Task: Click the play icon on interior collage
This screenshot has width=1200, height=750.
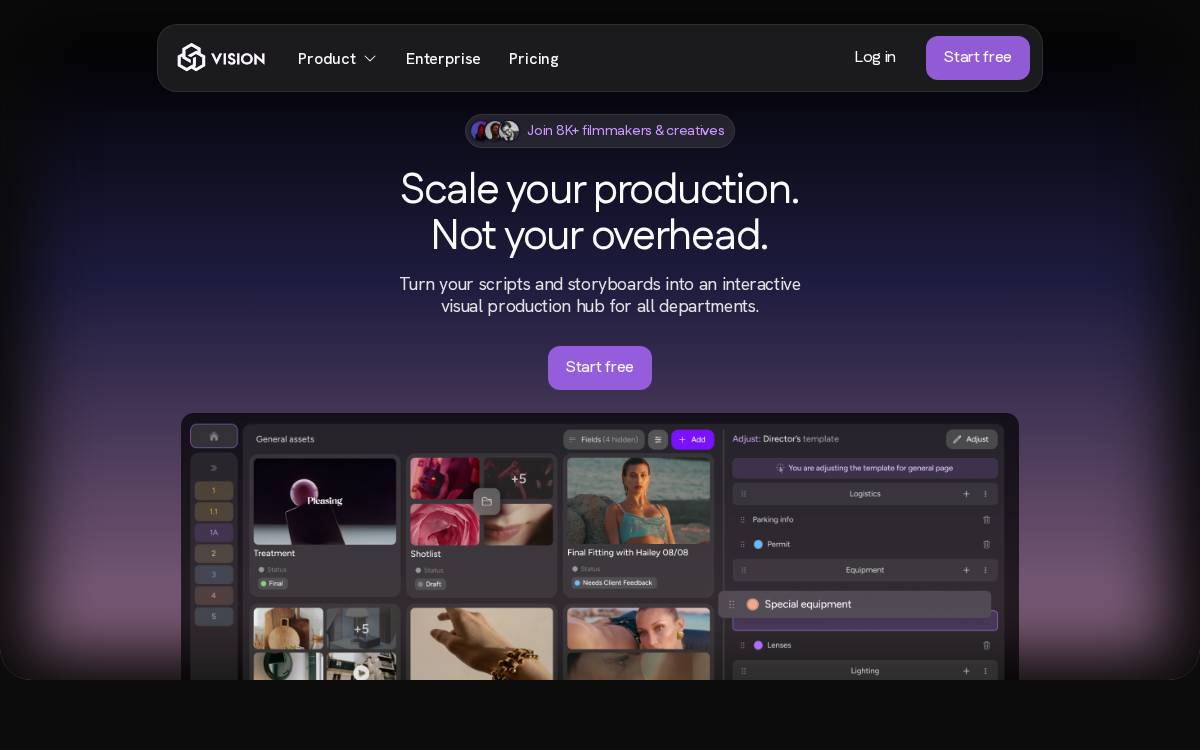Action: tap(362, 672)
